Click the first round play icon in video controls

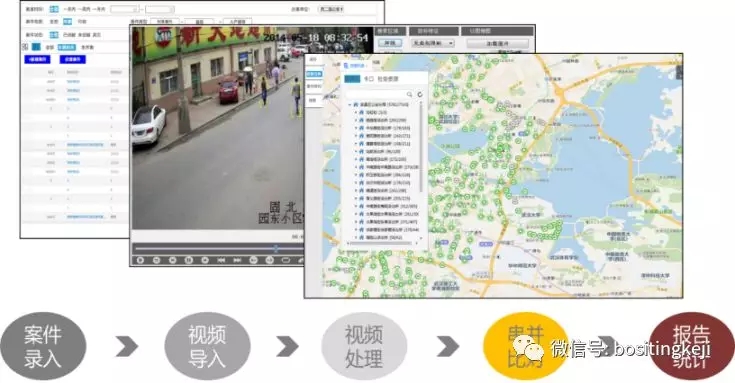tap(140, 260)
